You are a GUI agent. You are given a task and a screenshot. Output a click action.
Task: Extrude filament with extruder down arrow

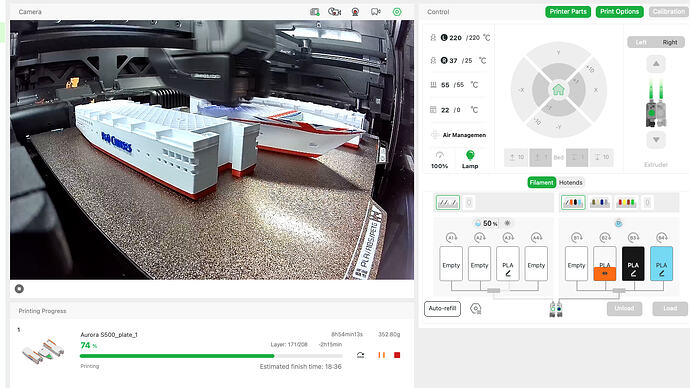tap(656, 140)
